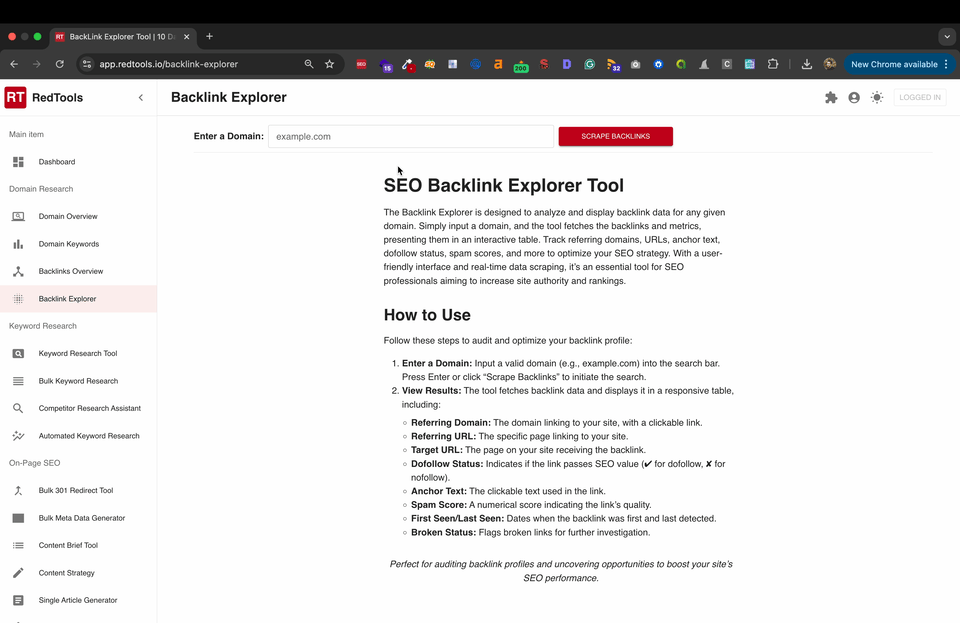
Task: Click the Grammarly G extension icon
Action: tap(590, 64)
